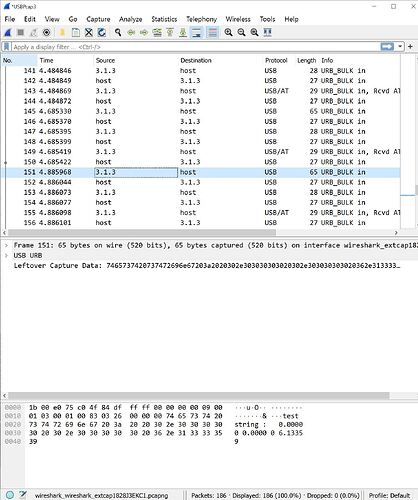
Task: Select the Leftover Capture Data line
Action: tap(206, 266)
